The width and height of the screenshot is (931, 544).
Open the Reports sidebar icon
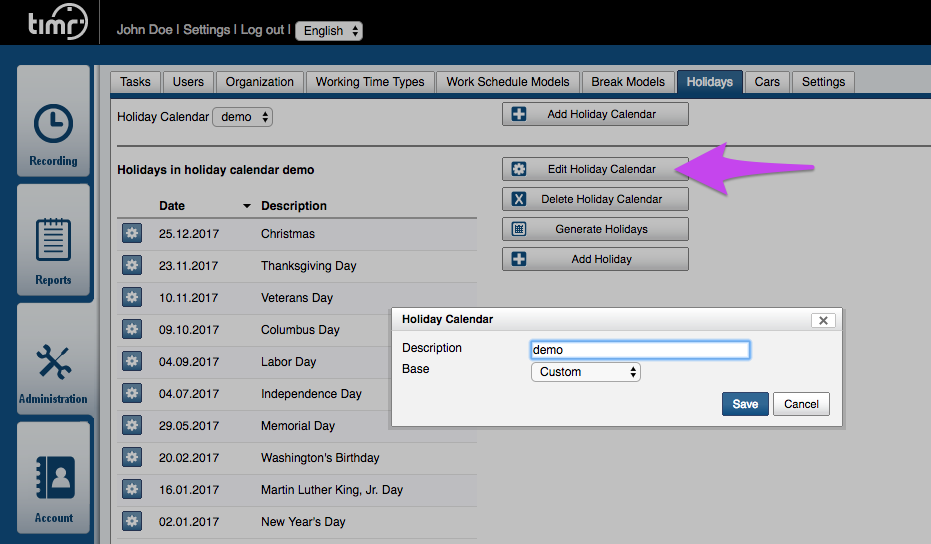53,240
